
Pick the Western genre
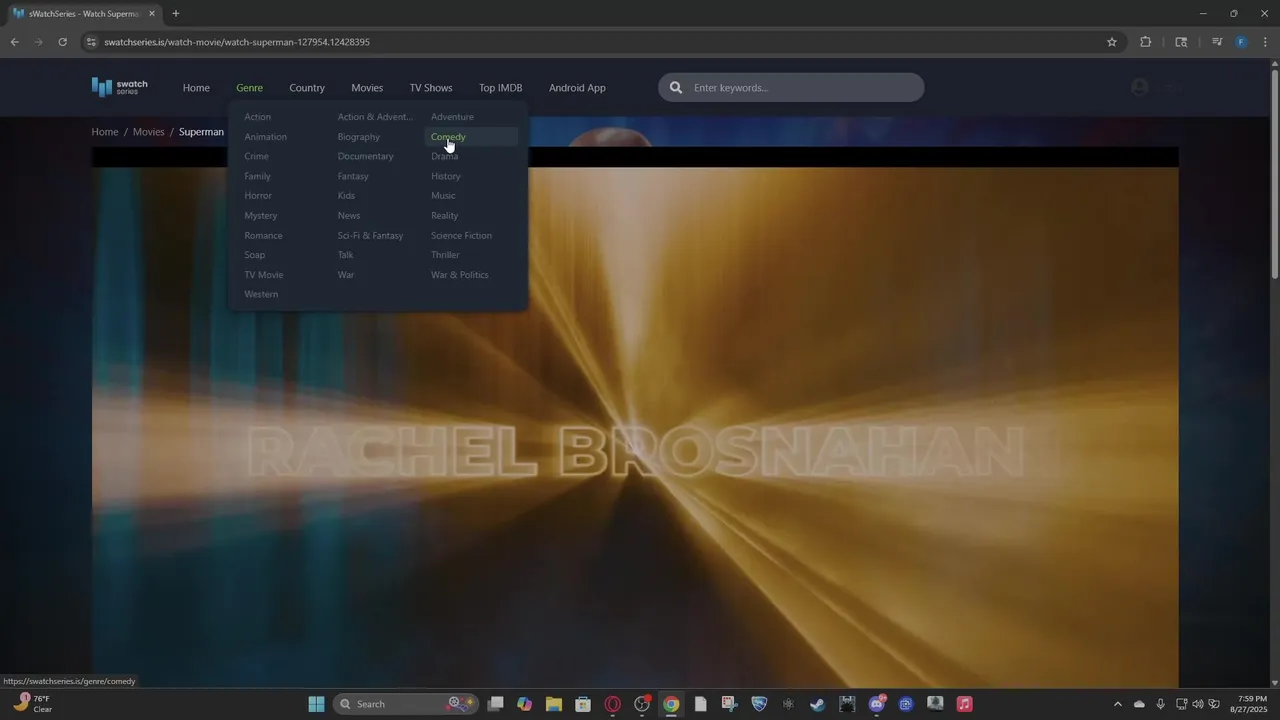coord(261,295)
